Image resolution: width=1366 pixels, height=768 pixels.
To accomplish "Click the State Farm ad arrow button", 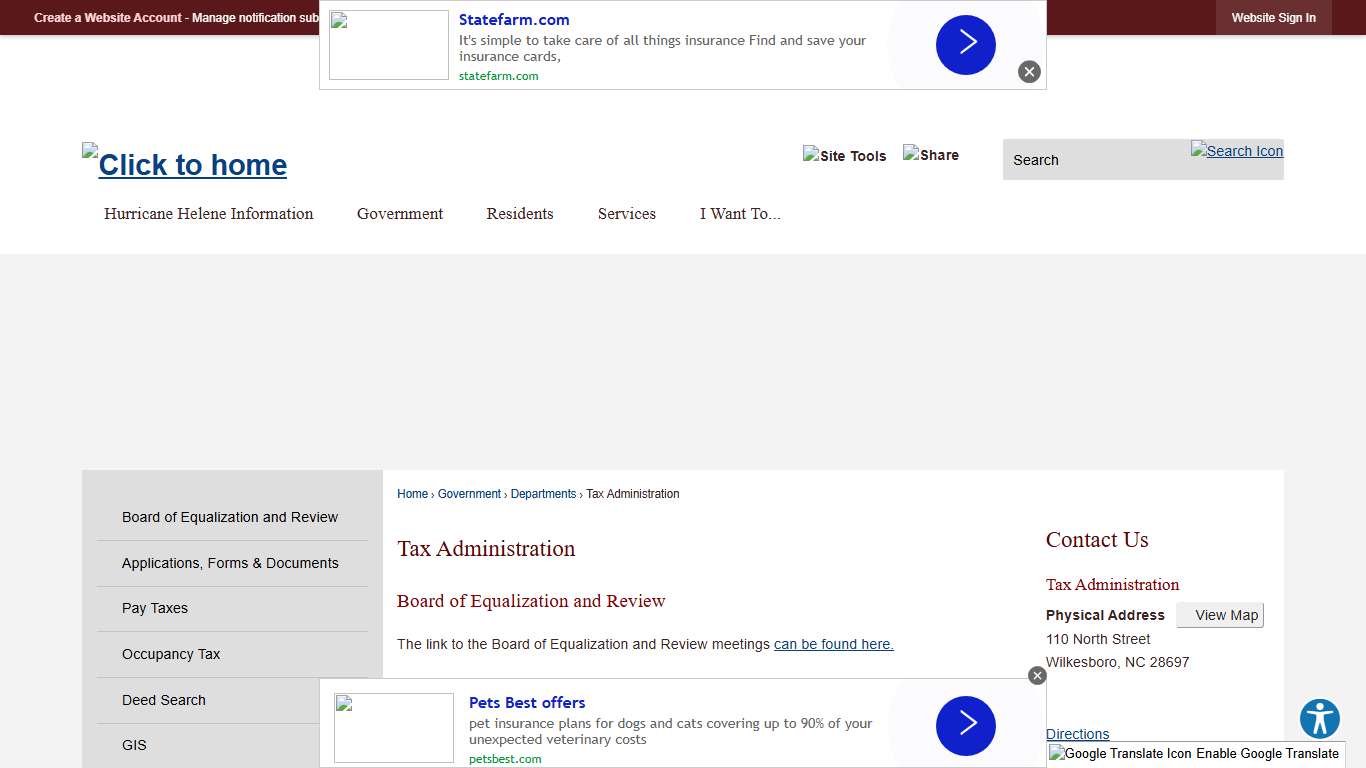I will pos(965,45).
